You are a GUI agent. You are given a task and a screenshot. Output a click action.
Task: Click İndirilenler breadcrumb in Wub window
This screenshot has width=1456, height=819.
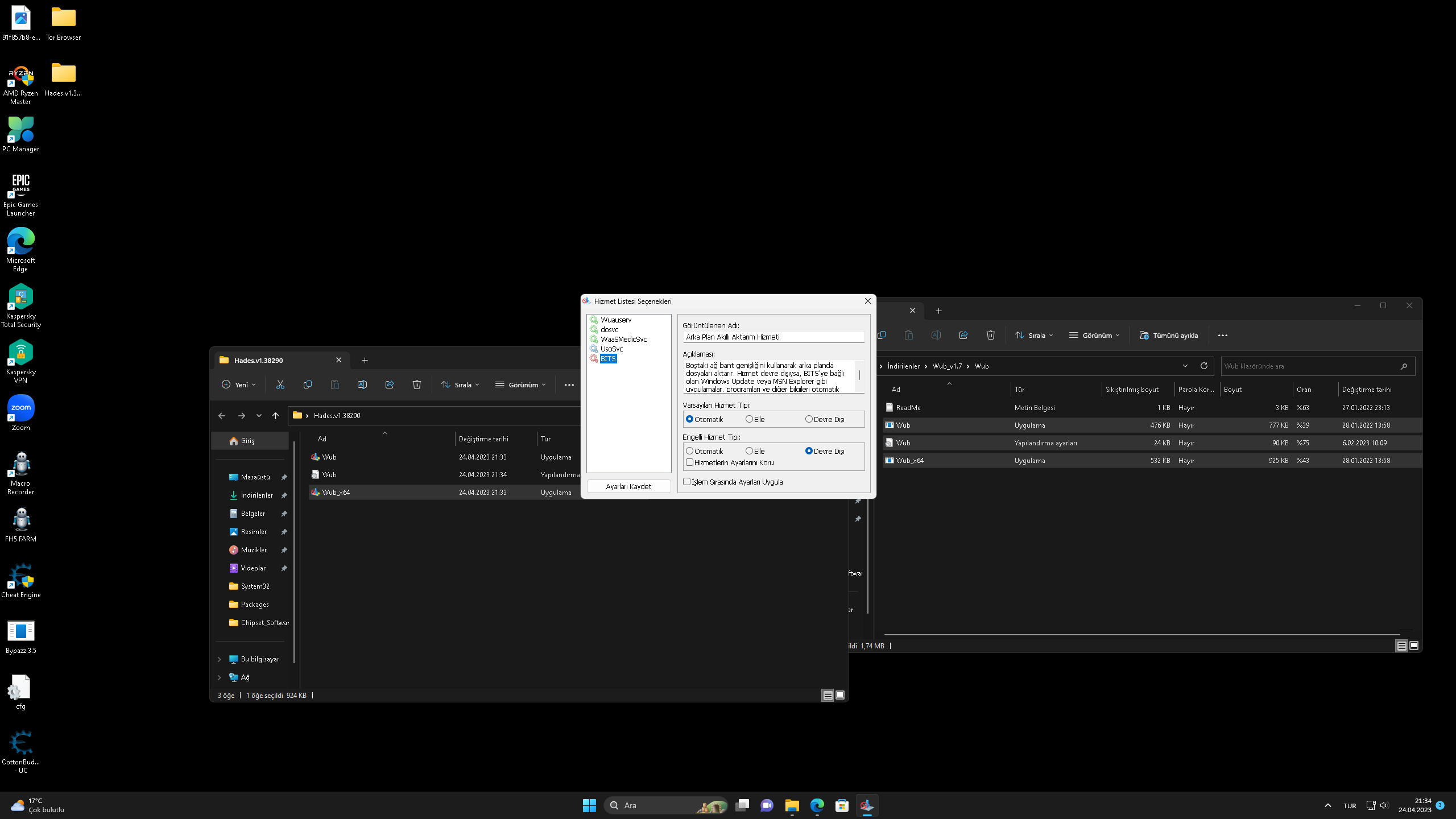[x=903, y=366]
